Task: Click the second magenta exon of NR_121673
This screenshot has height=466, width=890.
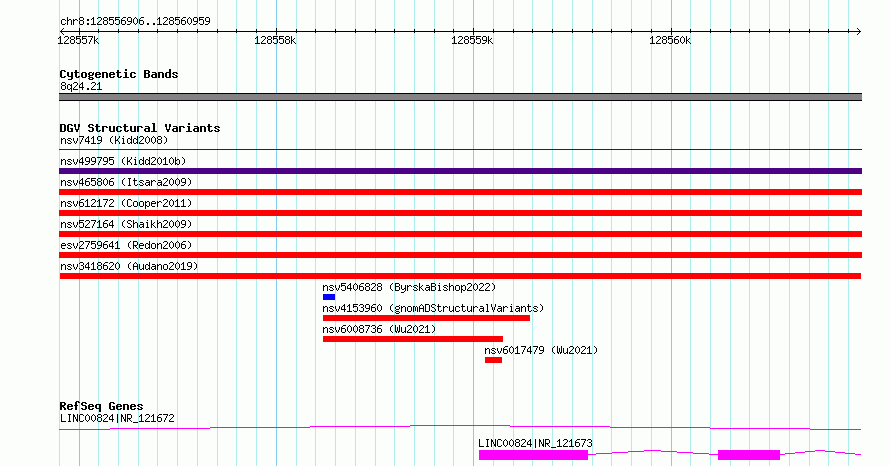Action: (x=749, y=455)
